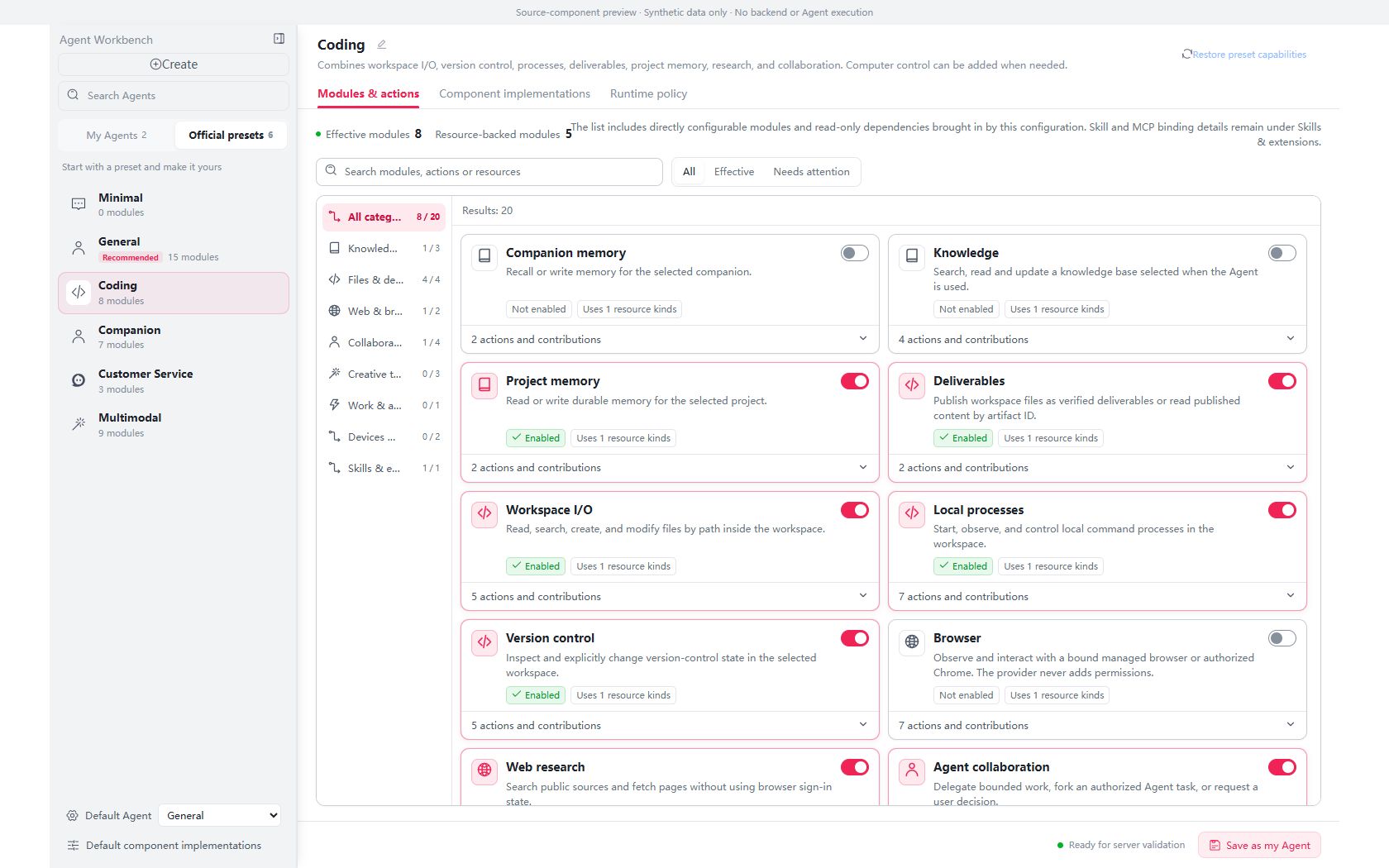Click the Companion memory book icon
The image size is (1389, 868).
pyautogui.click(x=484, y=256)
